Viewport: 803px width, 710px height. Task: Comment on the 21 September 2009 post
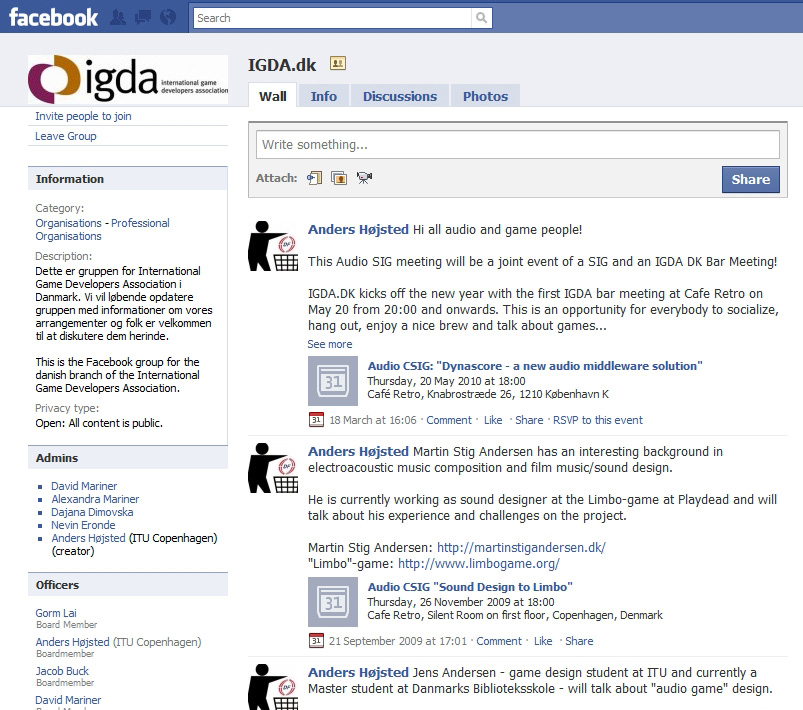(x=499, y=641)
